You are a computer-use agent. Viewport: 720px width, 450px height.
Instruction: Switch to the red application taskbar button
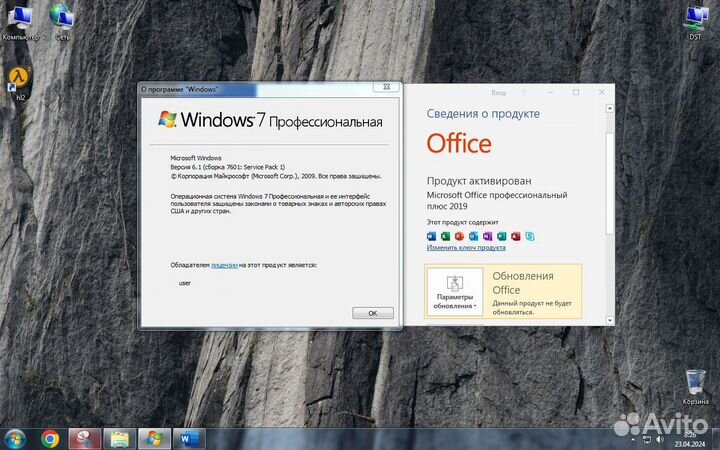pos(84,439)
